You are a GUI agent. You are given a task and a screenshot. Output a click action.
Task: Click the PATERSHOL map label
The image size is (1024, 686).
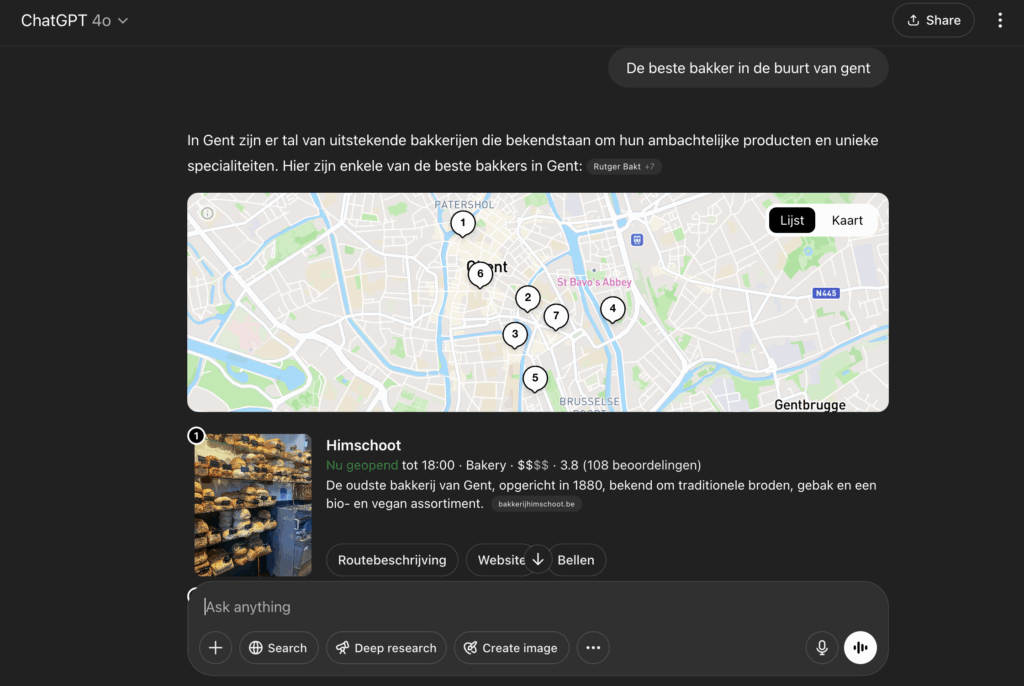(x=464, y=204)
